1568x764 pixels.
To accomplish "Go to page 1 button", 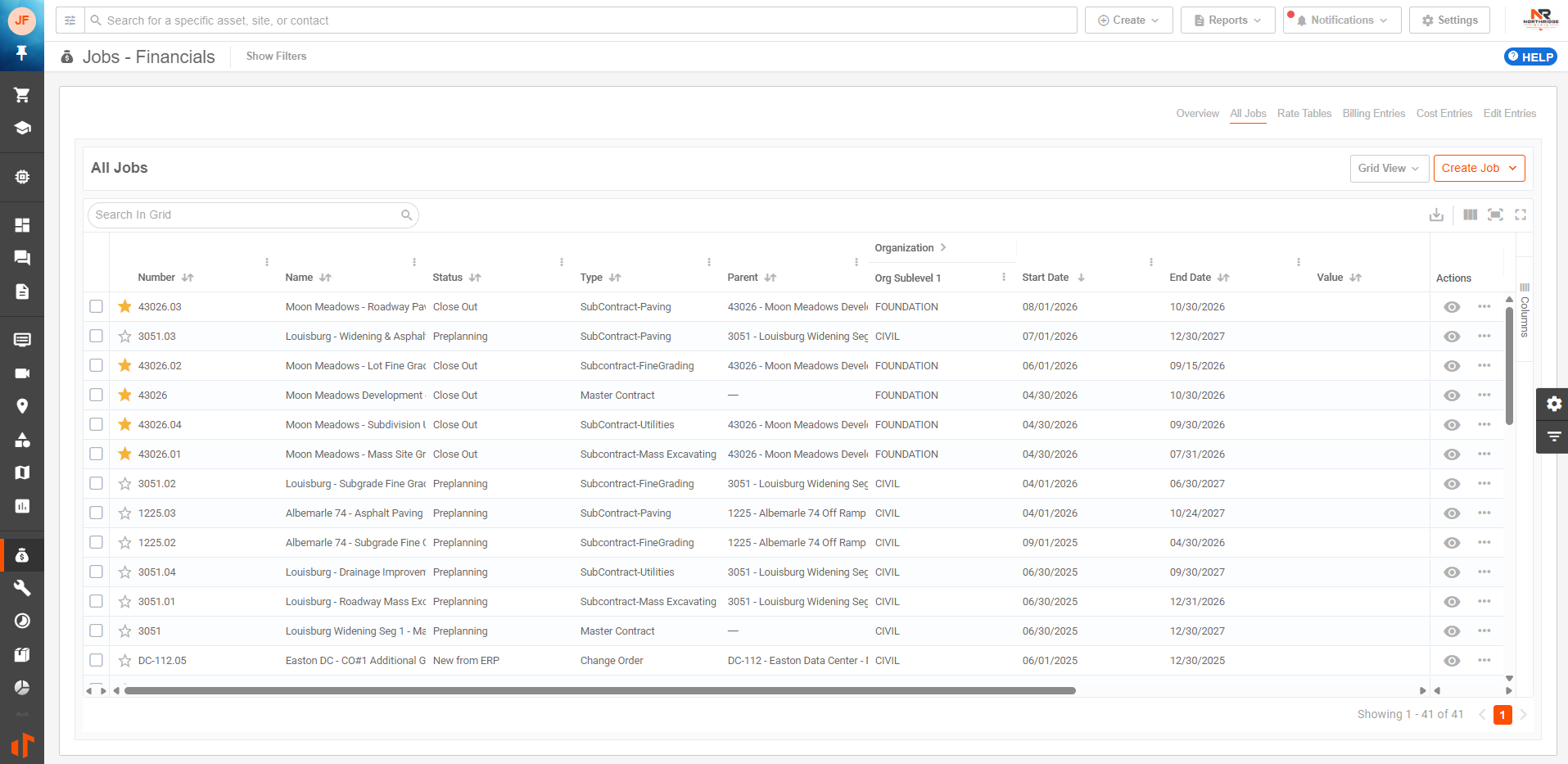I will [1502, 715].
